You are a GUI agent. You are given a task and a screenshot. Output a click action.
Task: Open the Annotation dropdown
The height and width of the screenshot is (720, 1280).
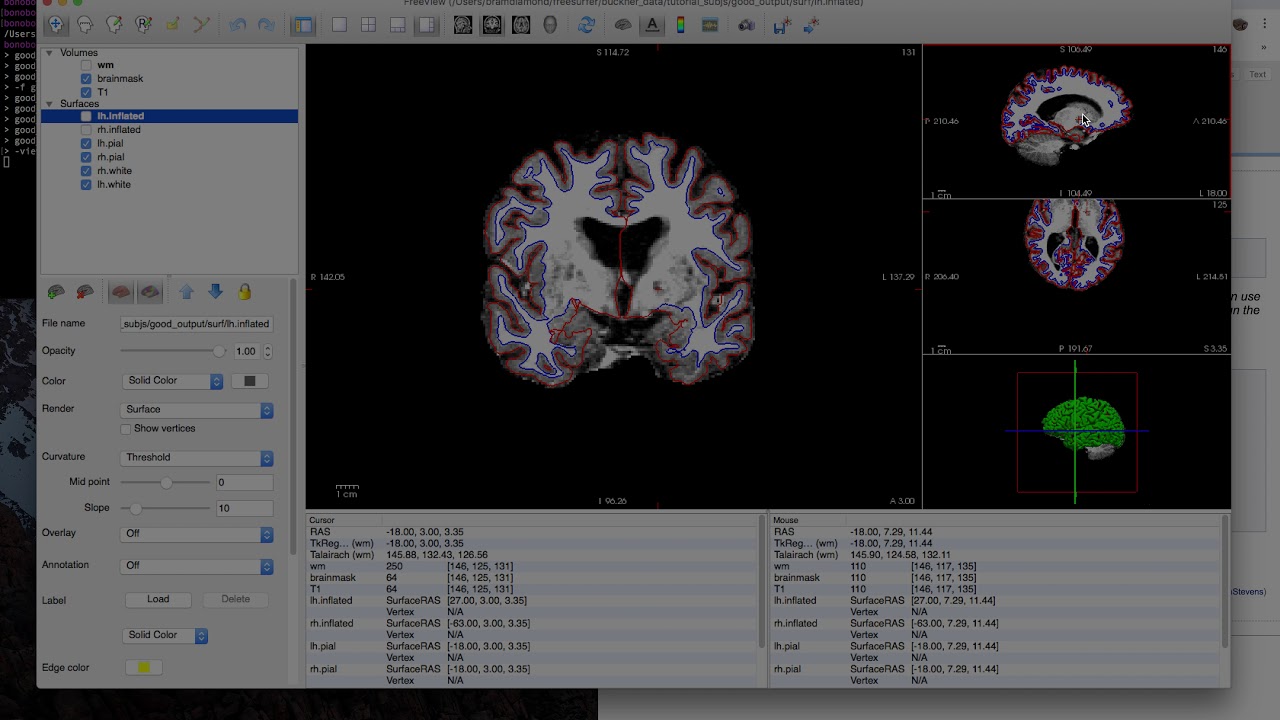coord(197,566)
